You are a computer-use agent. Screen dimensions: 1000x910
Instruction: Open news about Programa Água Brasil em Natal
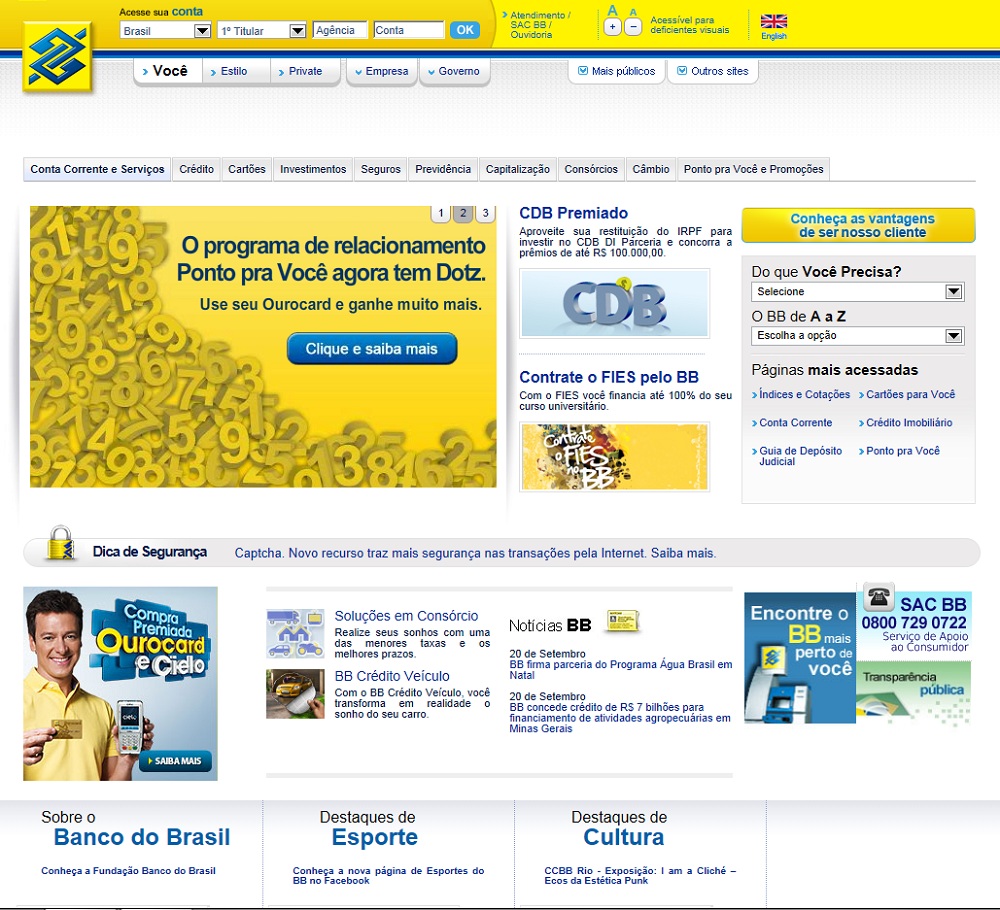621,670
